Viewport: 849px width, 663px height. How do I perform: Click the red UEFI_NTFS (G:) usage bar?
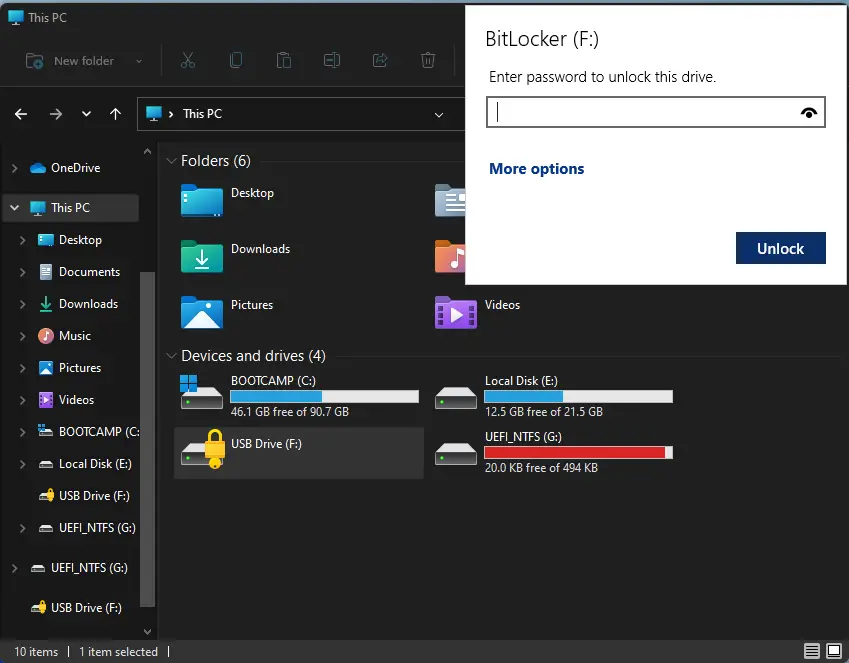pyautogui.click(x=578, y=452)
